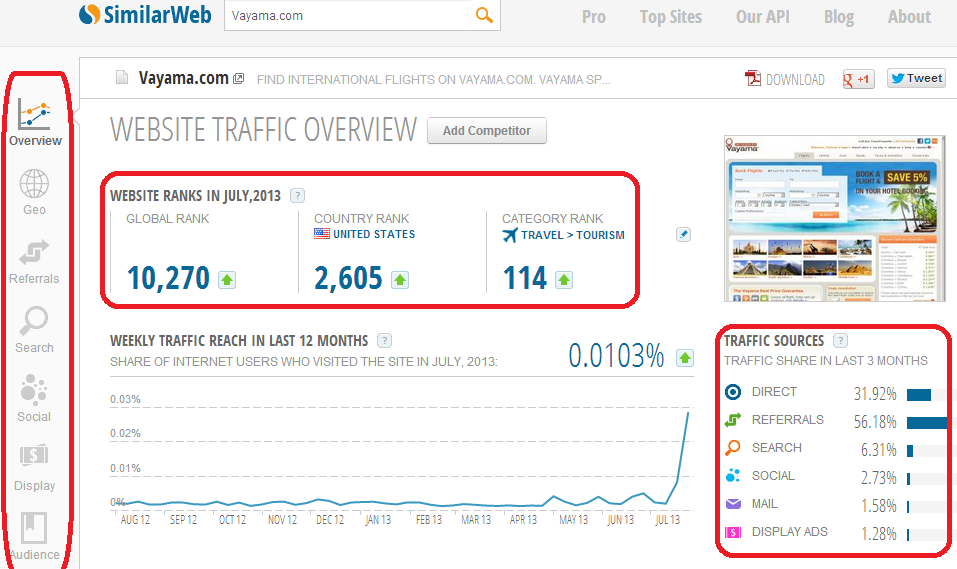Click the Google +1 button

click(858, 79)
